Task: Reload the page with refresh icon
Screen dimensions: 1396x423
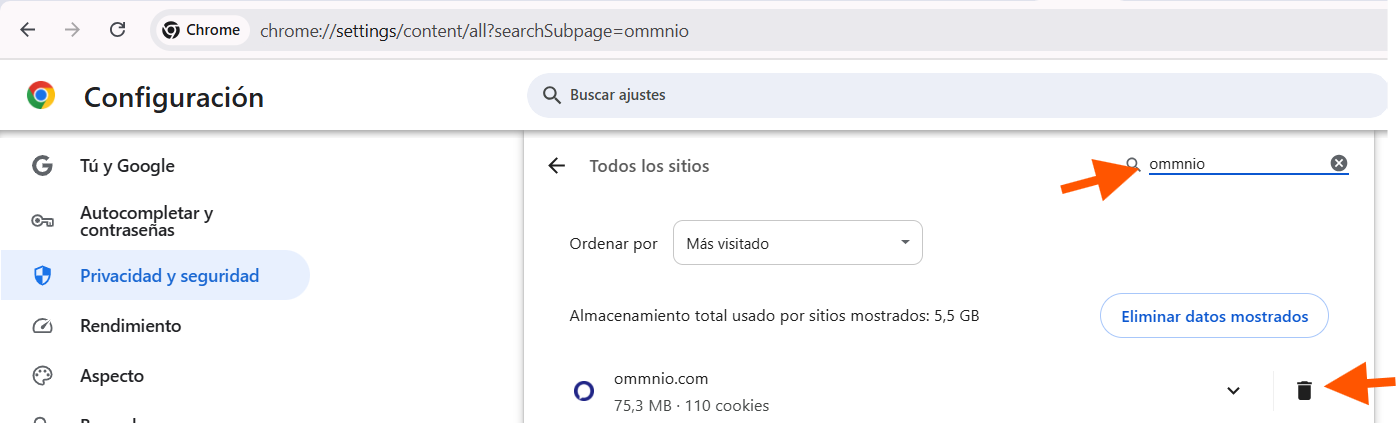Action: click(117, 30)
